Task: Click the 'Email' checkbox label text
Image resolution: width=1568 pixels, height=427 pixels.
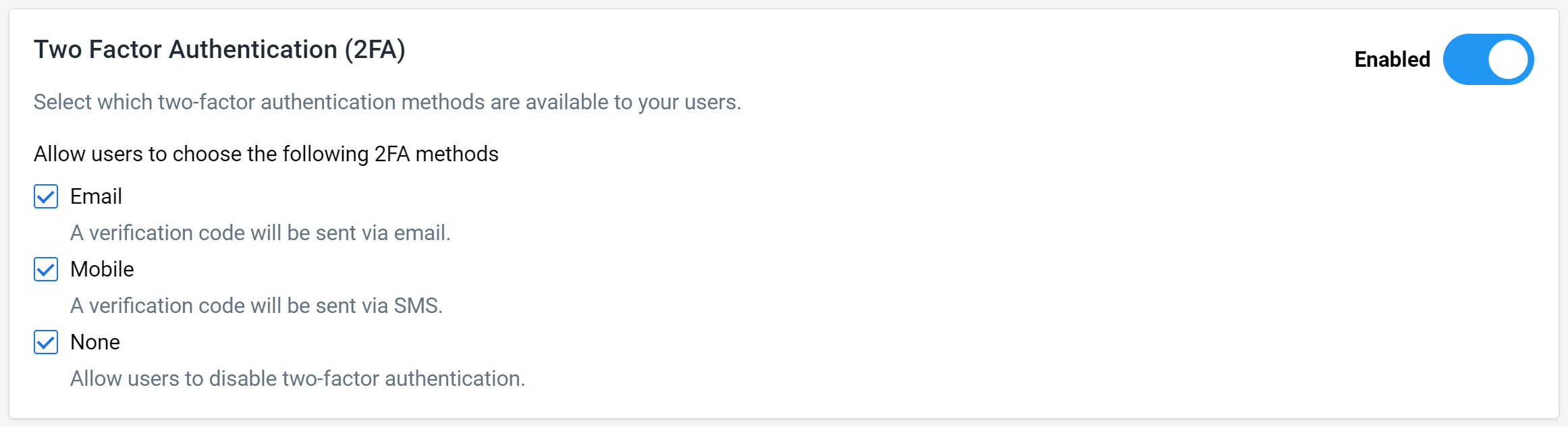Action: point(96,196)
